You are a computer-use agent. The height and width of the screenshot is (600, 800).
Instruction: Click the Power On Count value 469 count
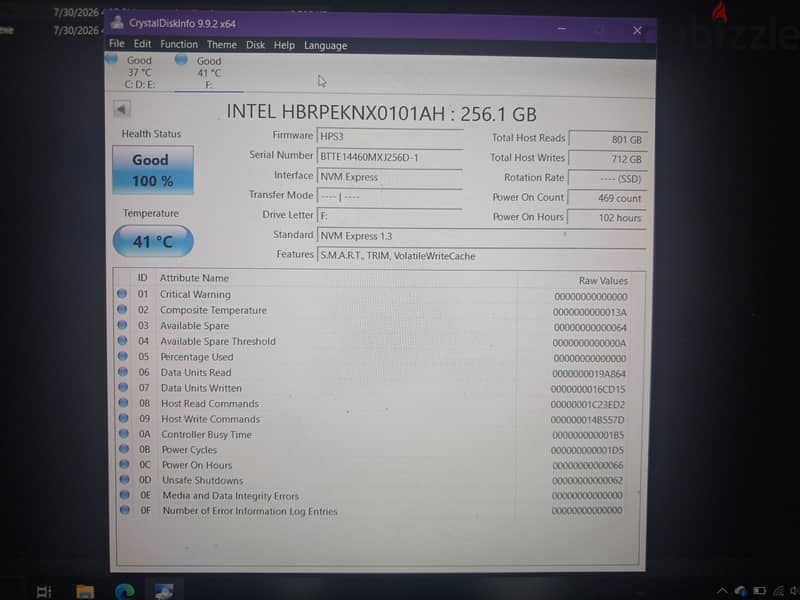607,198
